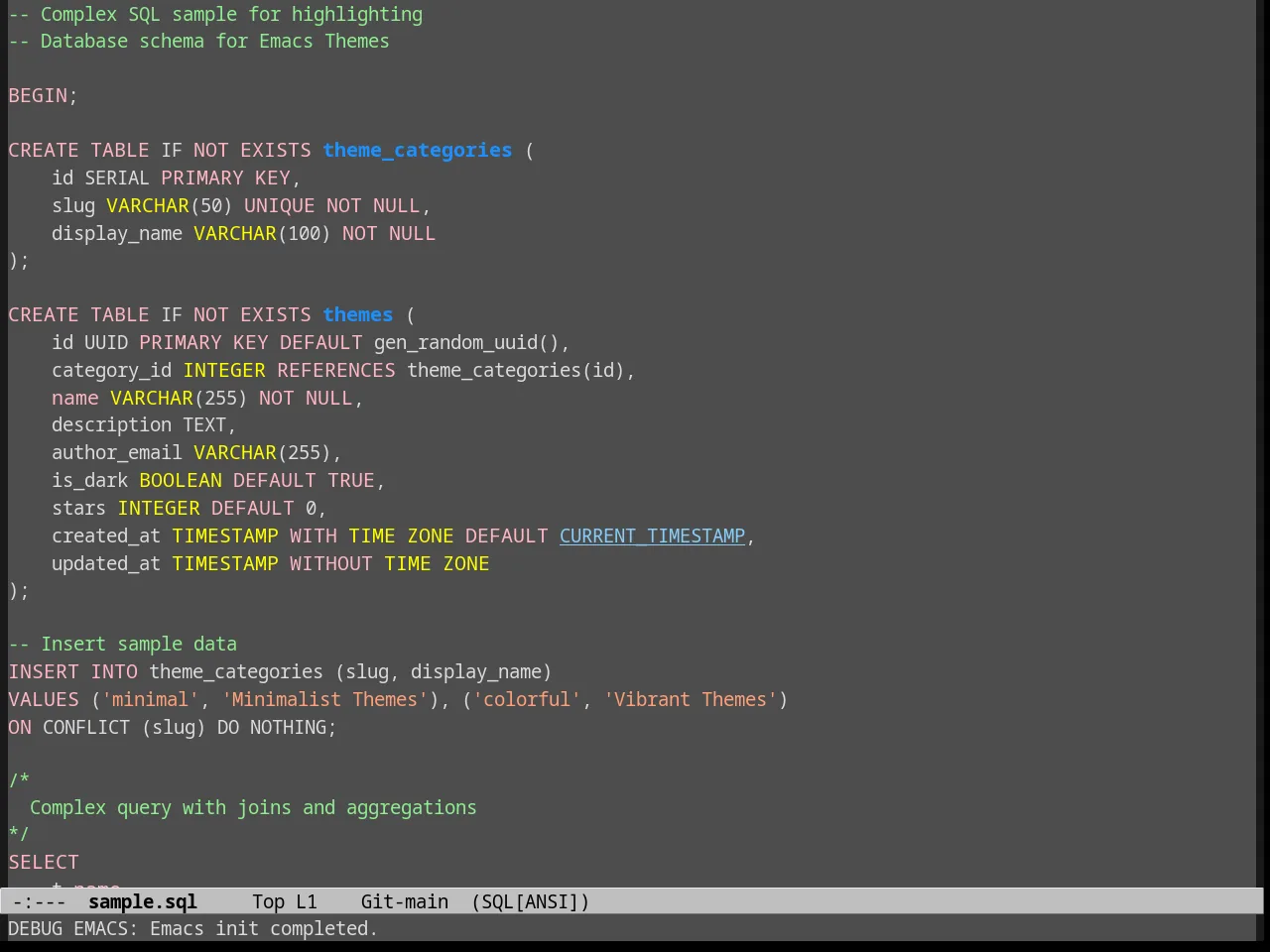
Task: Click the theme_categories table name in CREATE statement
Action: [x=418, y=150]
